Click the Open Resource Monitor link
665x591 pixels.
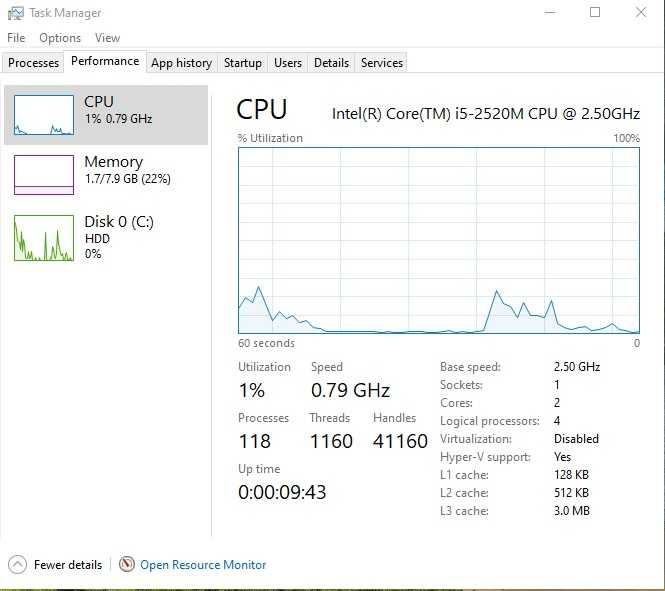click(x=203, y=565)
